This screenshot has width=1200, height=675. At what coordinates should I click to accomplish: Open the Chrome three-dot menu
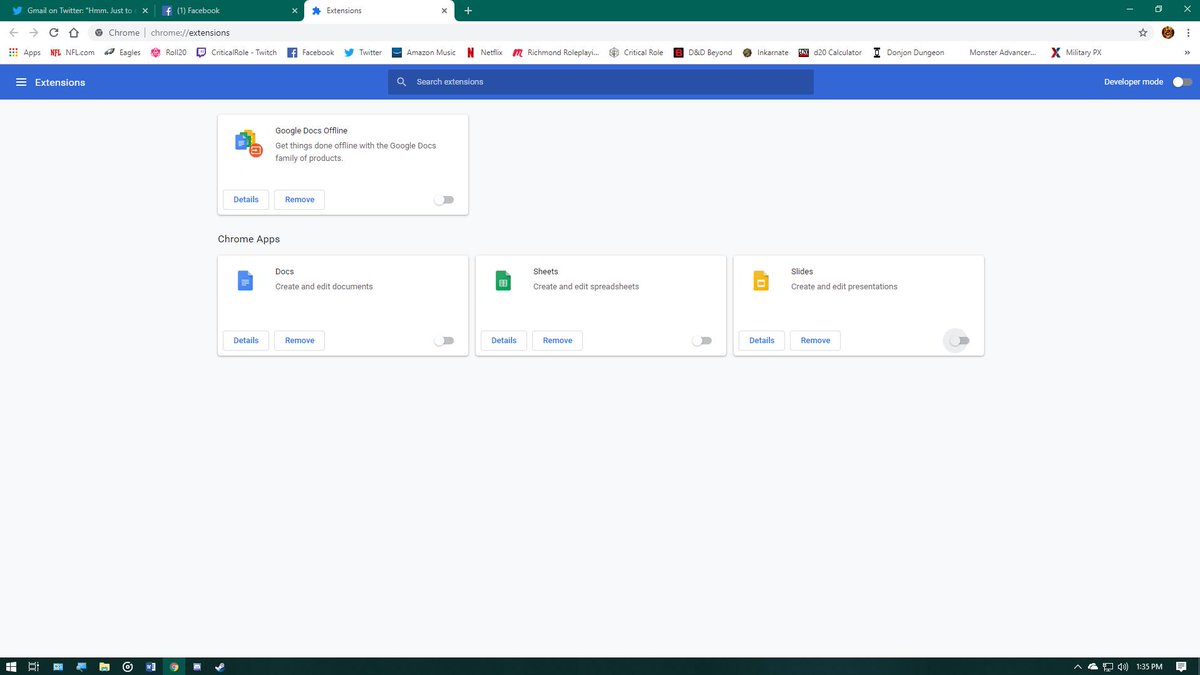(x=1188, y=32)
